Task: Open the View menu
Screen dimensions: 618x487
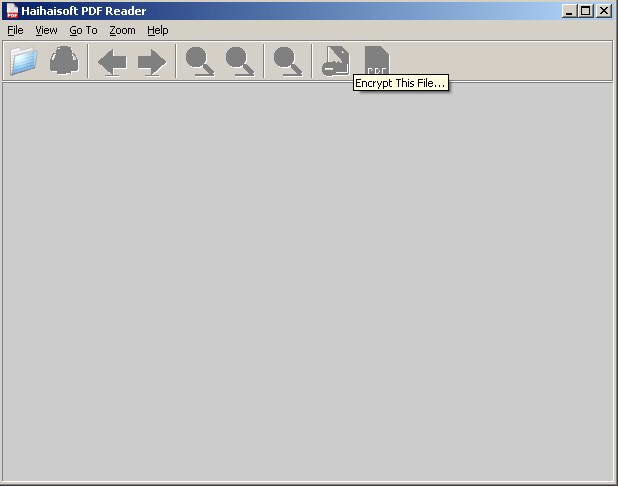Action: pyautogui.click(x=46, y=30)
